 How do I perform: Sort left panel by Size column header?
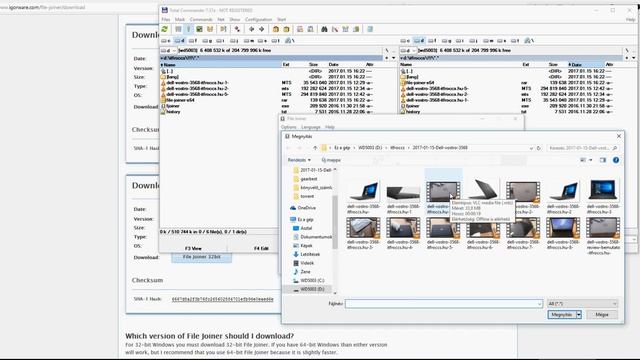click(313, 65)
